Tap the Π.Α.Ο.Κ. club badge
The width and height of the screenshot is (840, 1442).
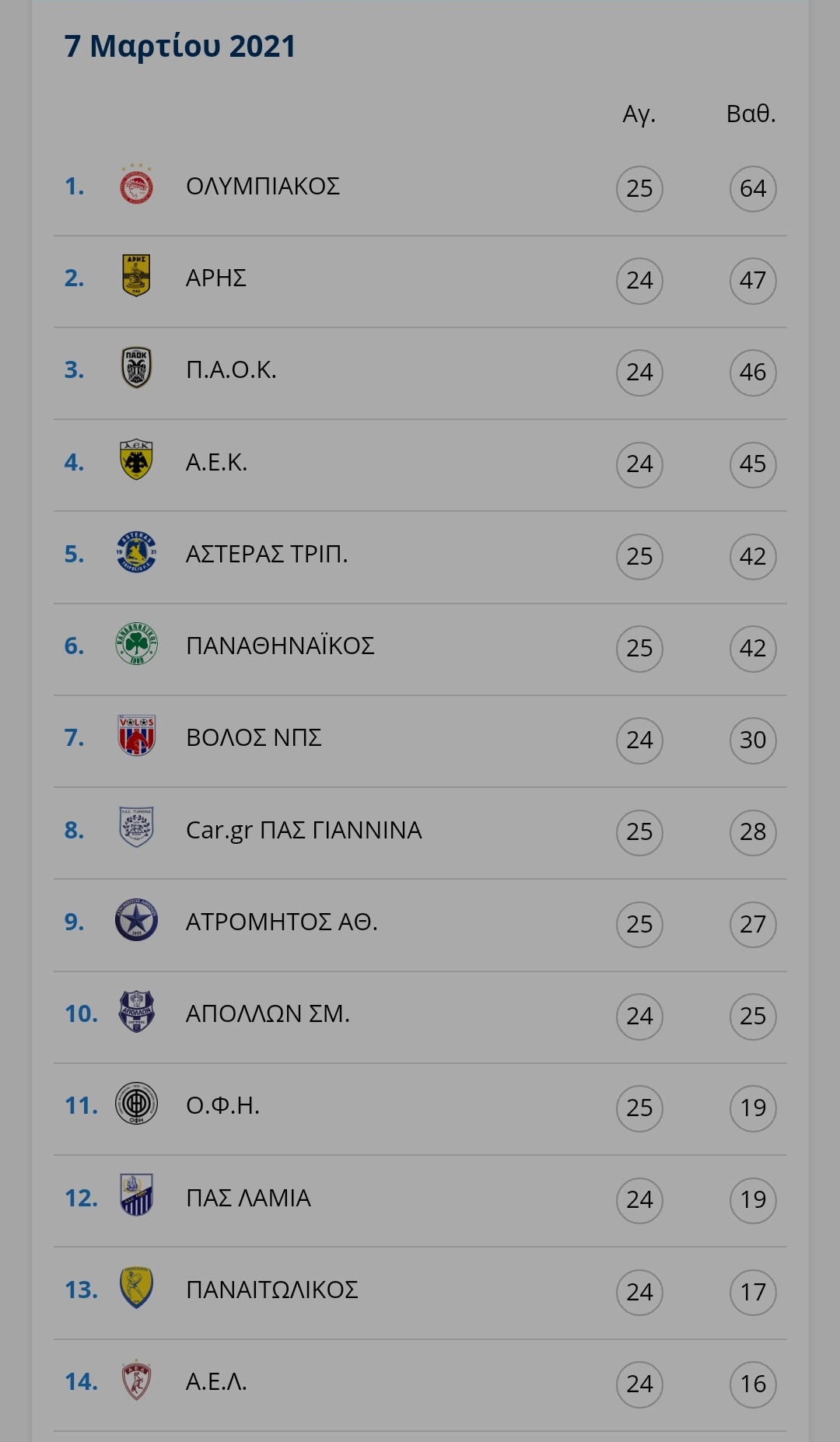point(136,368)
